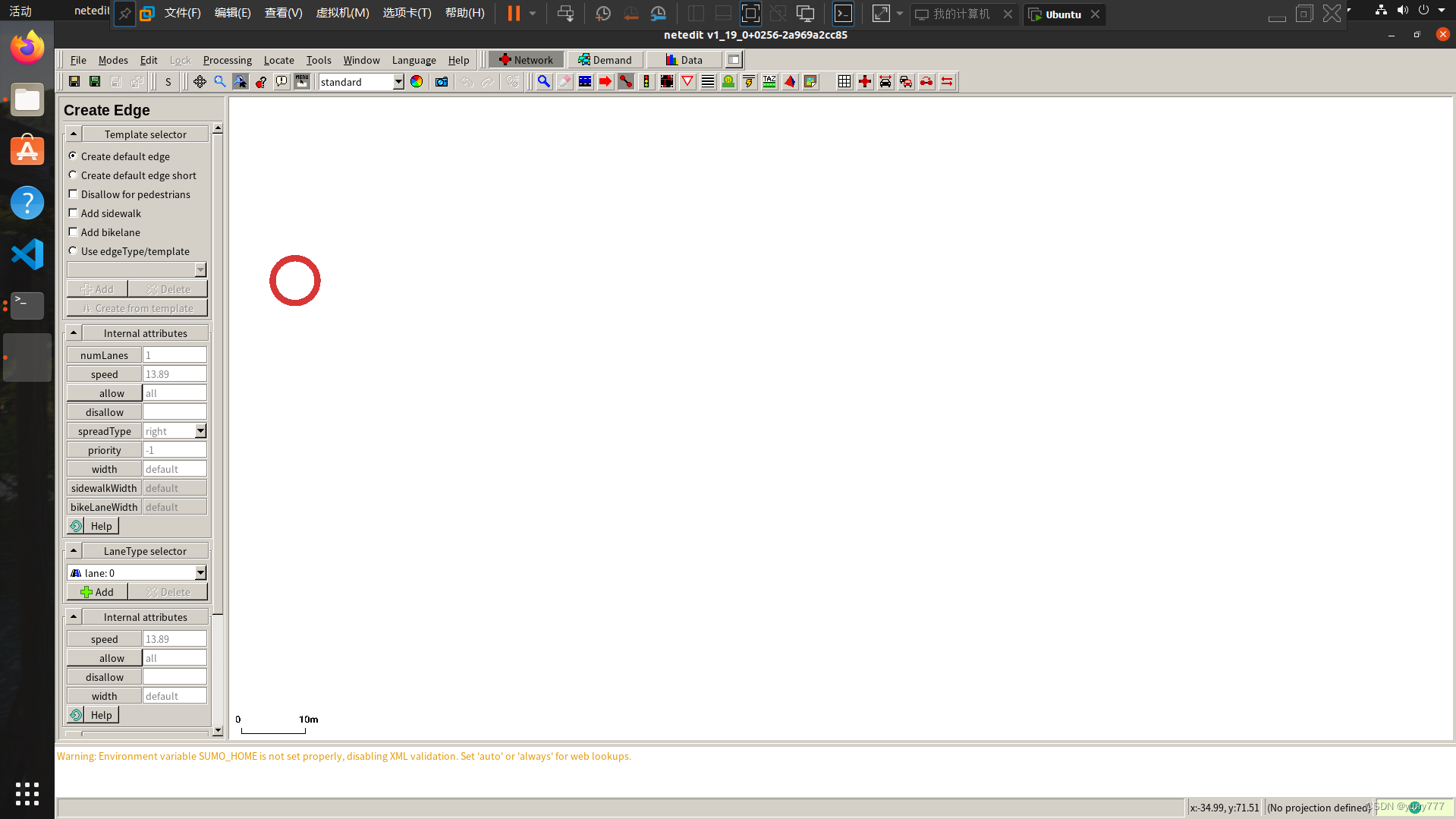
Task: Toggle the grid display icon
Action: coord(844,81)
